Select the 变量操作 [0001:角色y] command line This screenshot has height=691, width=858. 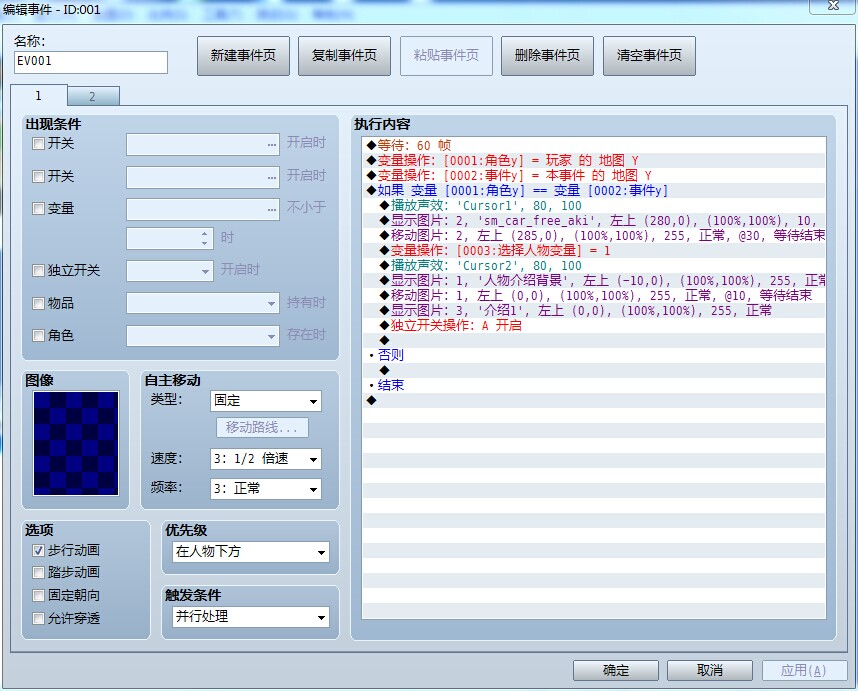(x=594, y=160)
